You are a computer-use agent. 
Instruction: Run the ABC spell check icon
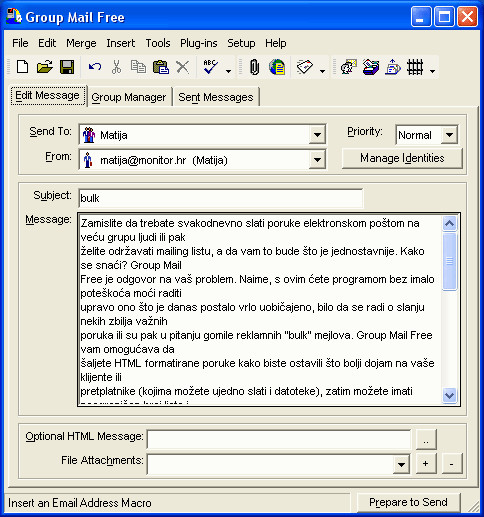pyautogui.click(x=211, y=67)
